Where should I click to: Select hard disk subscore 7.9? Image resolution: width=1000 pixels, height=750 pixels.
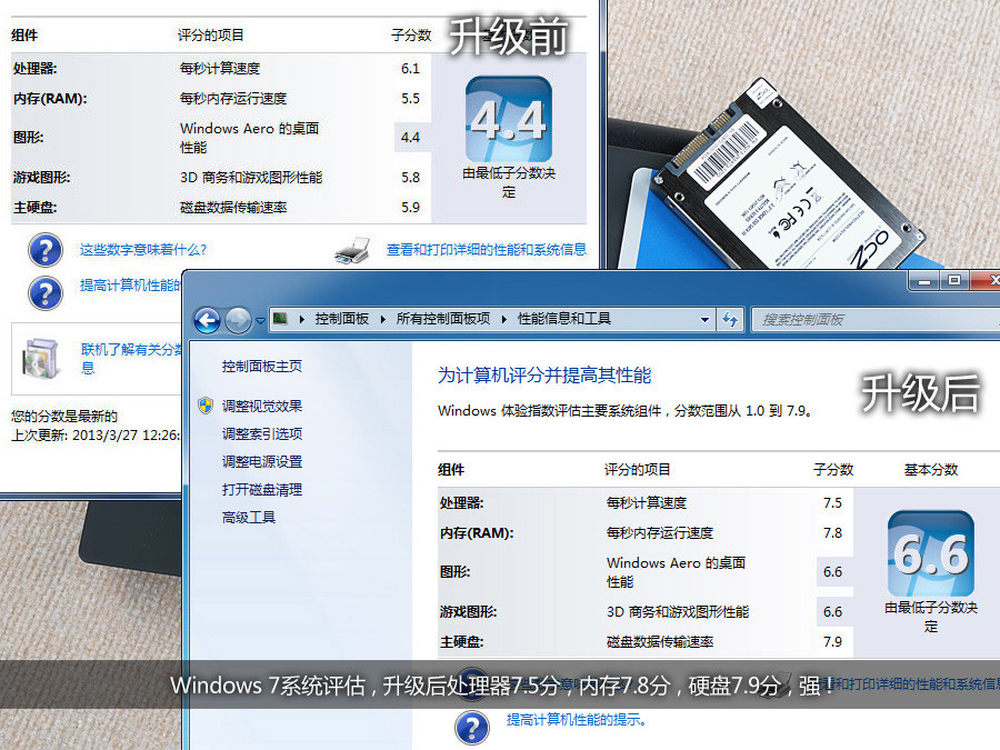(832, 642)
